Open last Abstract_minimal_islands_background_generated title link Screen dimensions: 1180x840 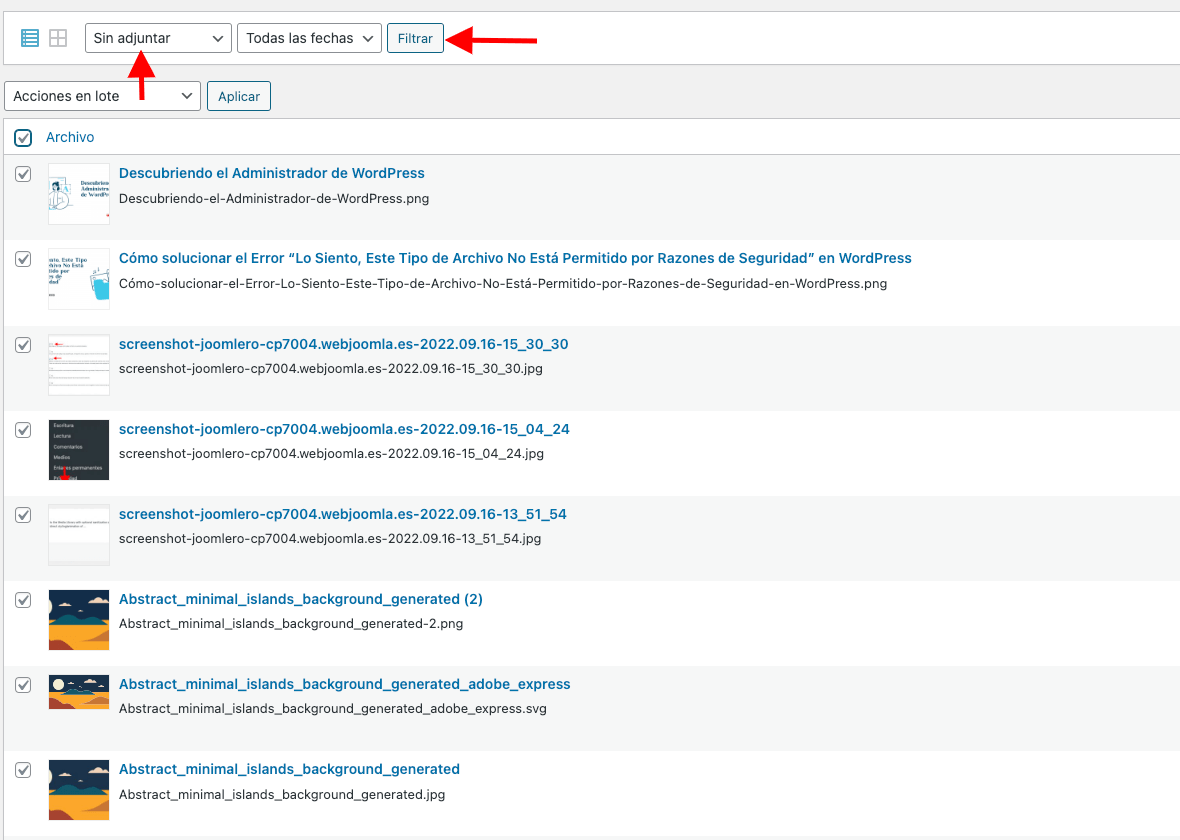[x=289, y=769]
